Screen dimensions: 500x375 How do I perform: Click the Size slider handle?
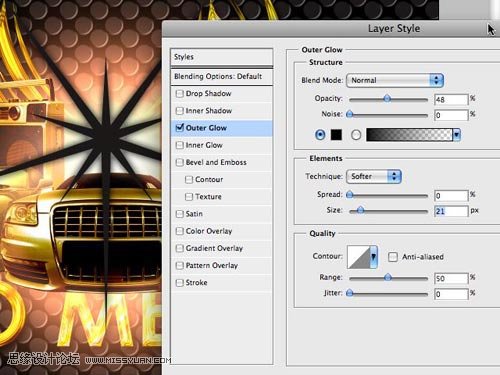[360, 210]
